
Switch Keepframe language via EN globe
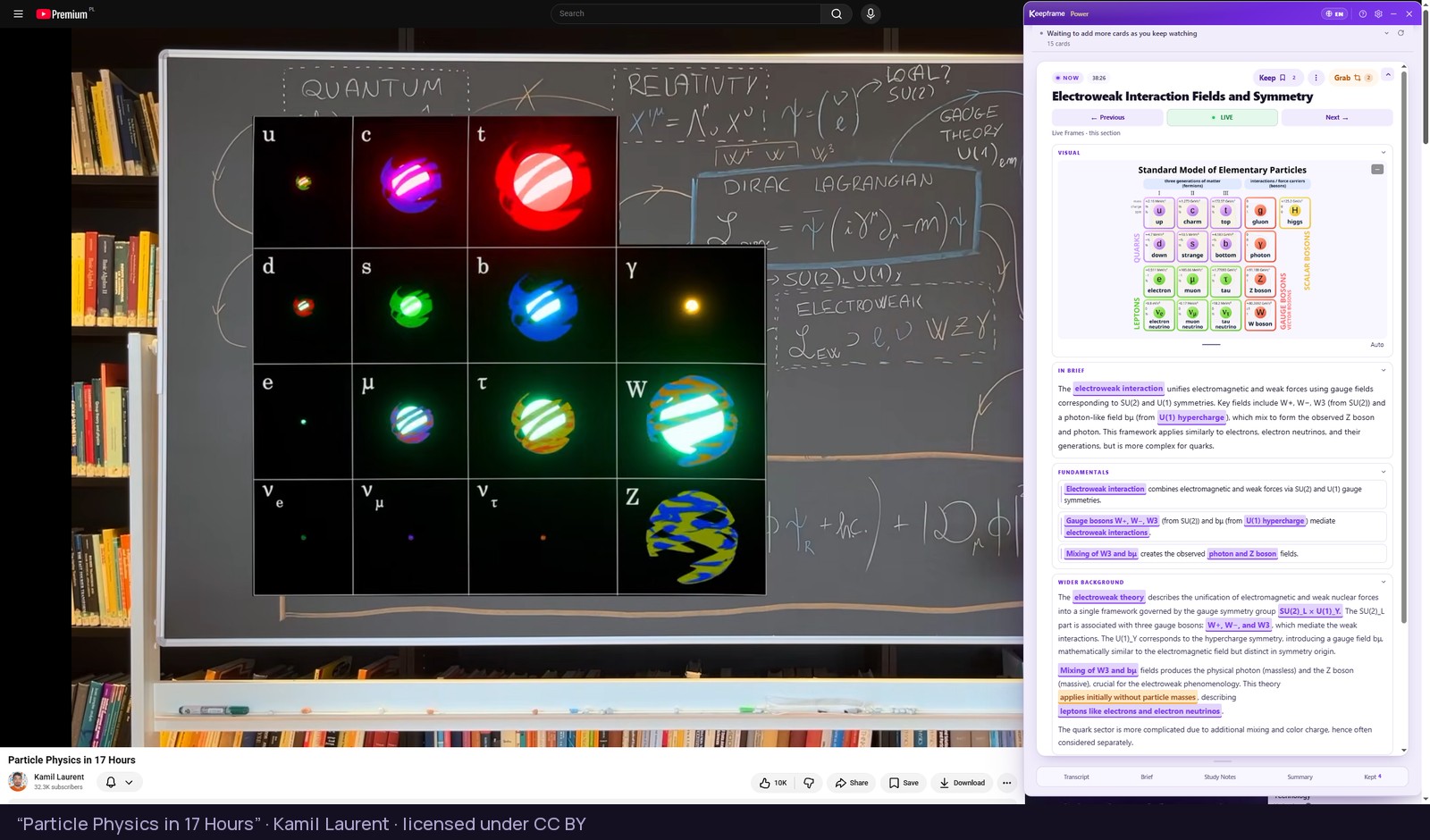coord(1334,13)
